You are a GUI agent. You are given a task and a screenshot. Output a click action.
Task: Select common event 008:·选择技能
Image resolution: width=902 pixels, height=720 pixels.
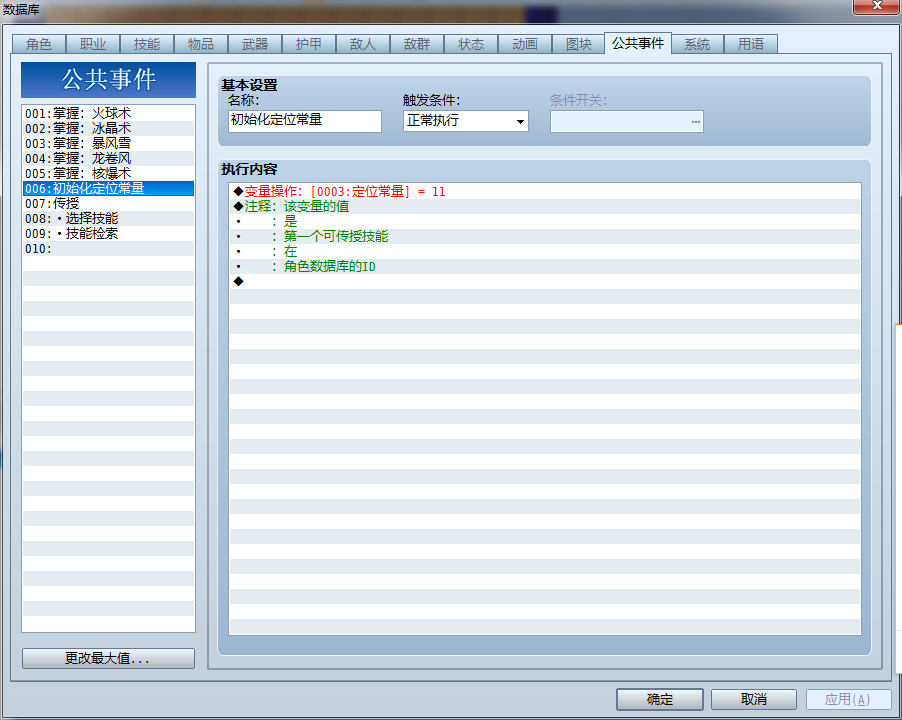click(x=108, y=218)
